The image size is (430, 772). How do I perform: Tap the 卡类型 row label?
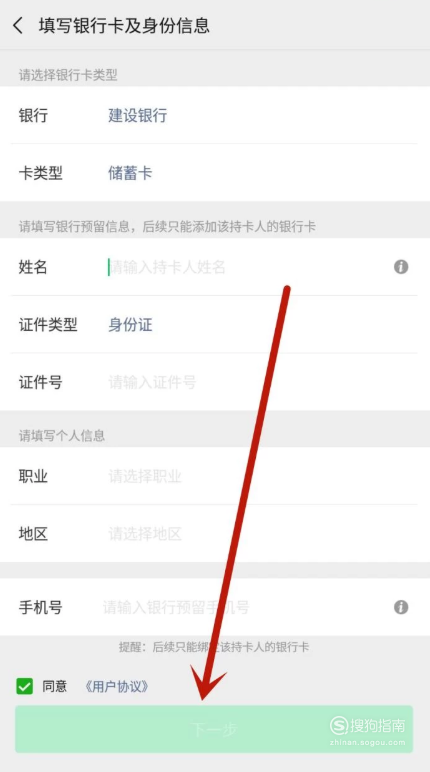tap(40, 173)
